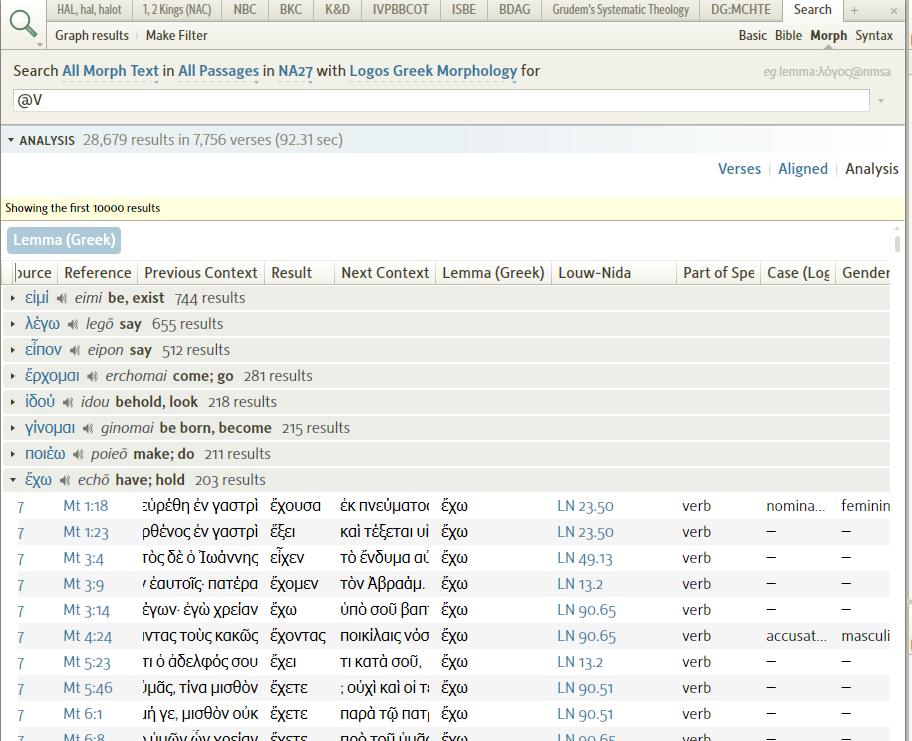Close the Search panel with X

[893, 10]
